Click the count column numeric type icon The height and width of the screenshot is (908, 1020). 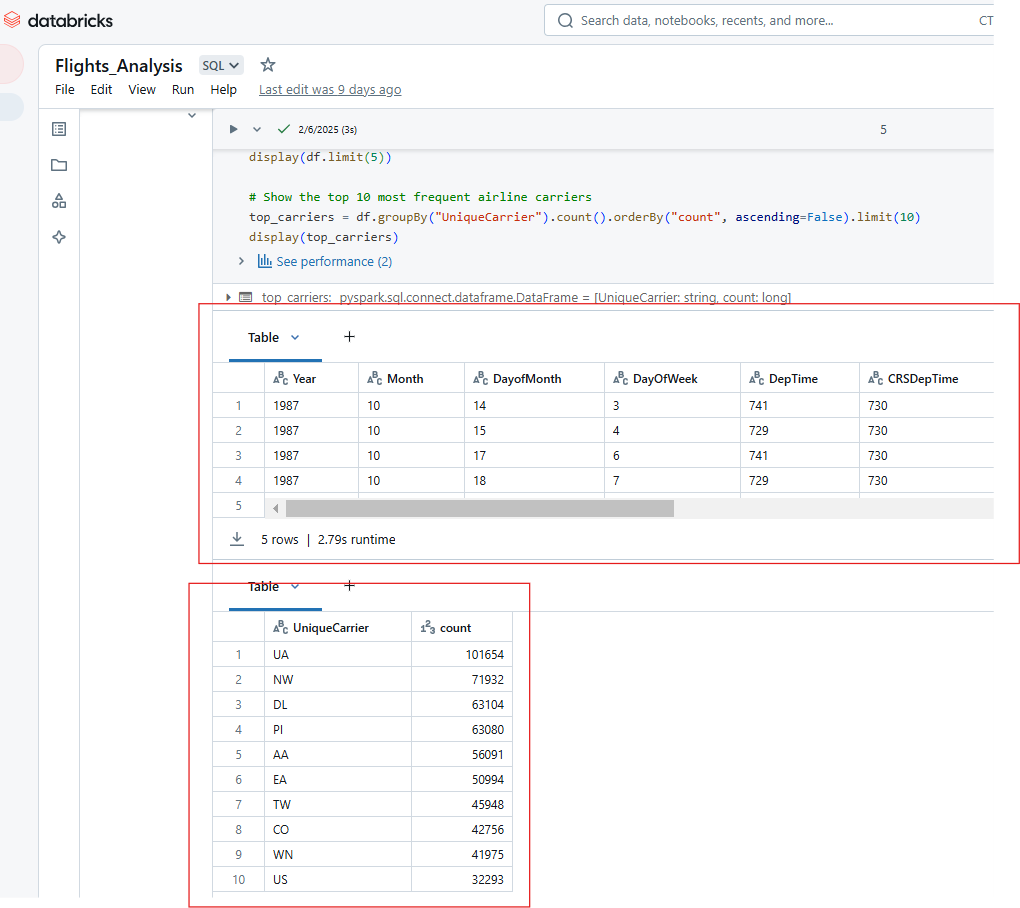(x=427, y=628)
